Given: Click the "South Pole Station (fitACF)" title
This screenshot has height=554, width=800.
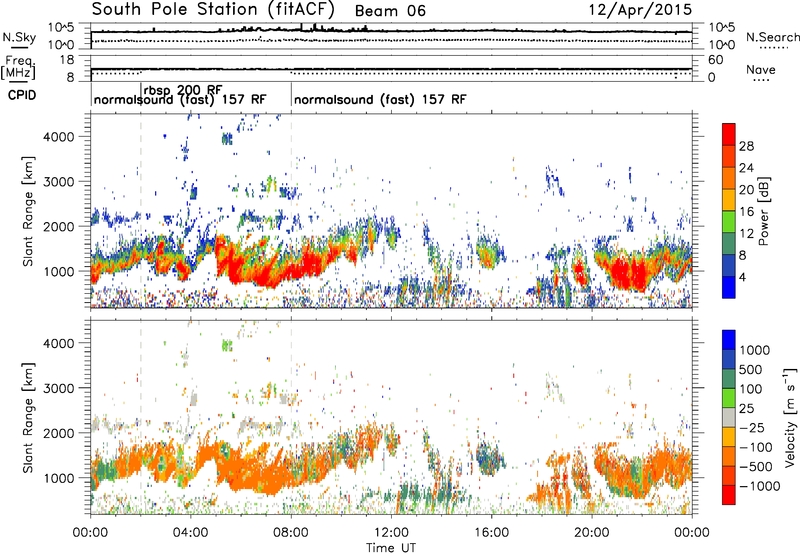Looking at the screenshot, I should [213, 10].
